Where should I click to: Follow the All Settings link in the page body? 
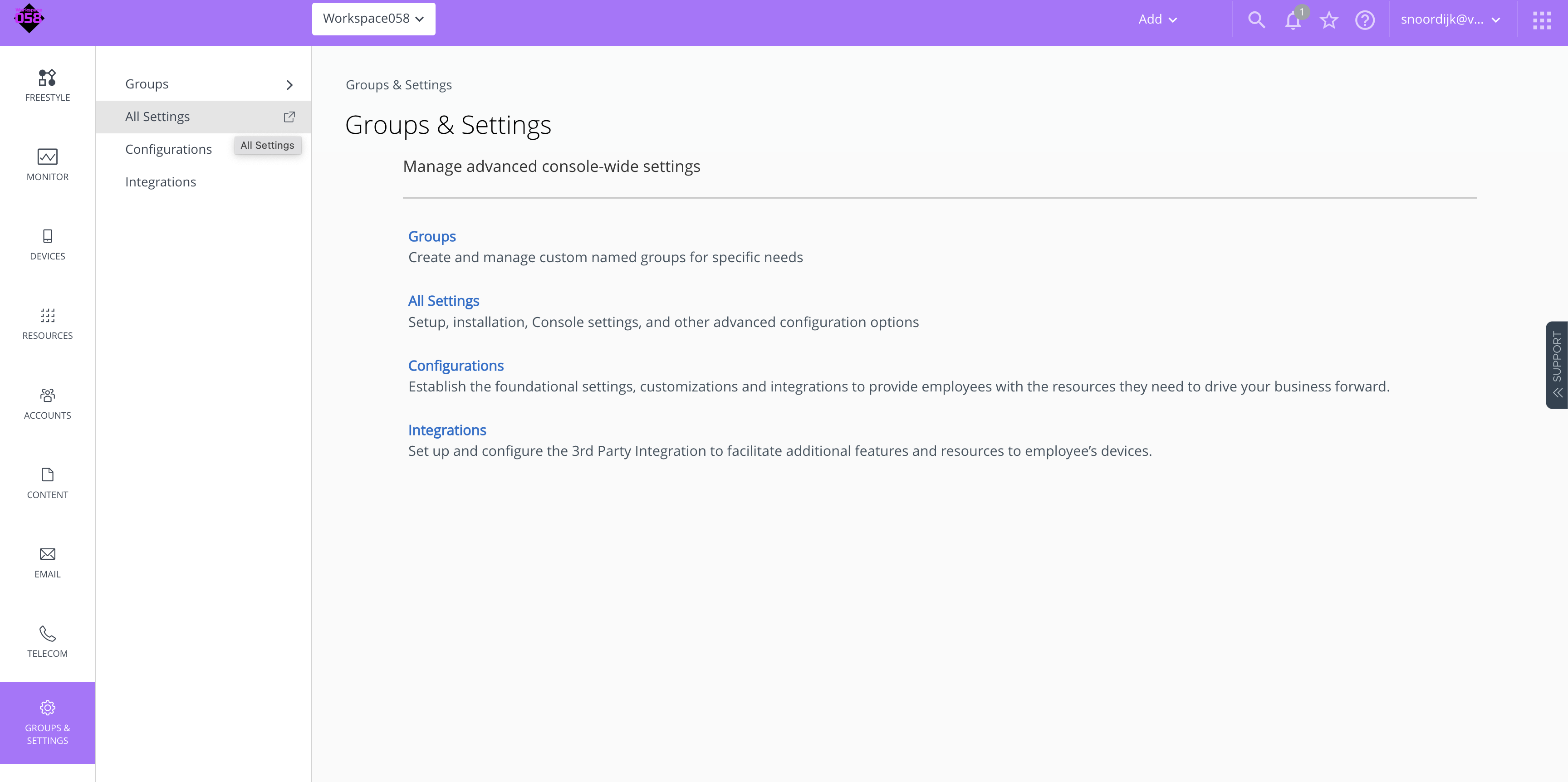click(x=443, y=300)
